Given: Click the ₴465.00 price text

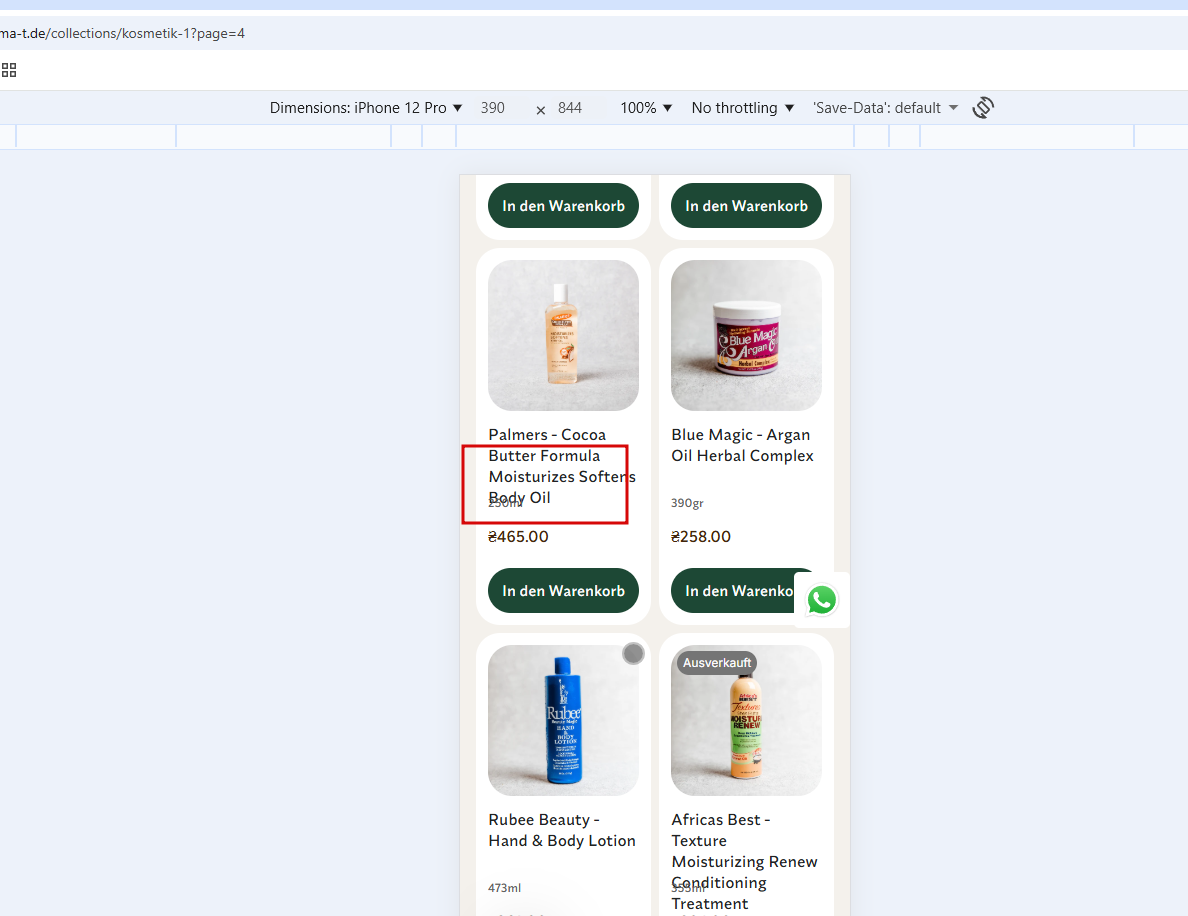Looking at the screenshot, I should (x=518, y=536).
